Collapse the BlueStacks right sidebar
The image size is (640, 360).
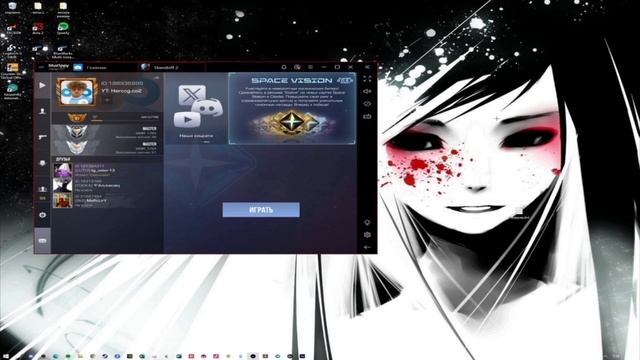[x=367, y=67]
